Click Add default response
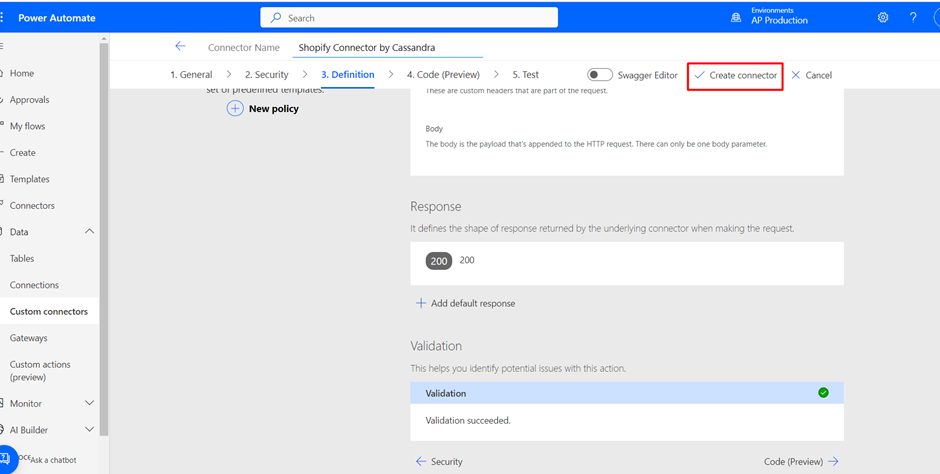940x474 pixels. (x=465, y=303)
